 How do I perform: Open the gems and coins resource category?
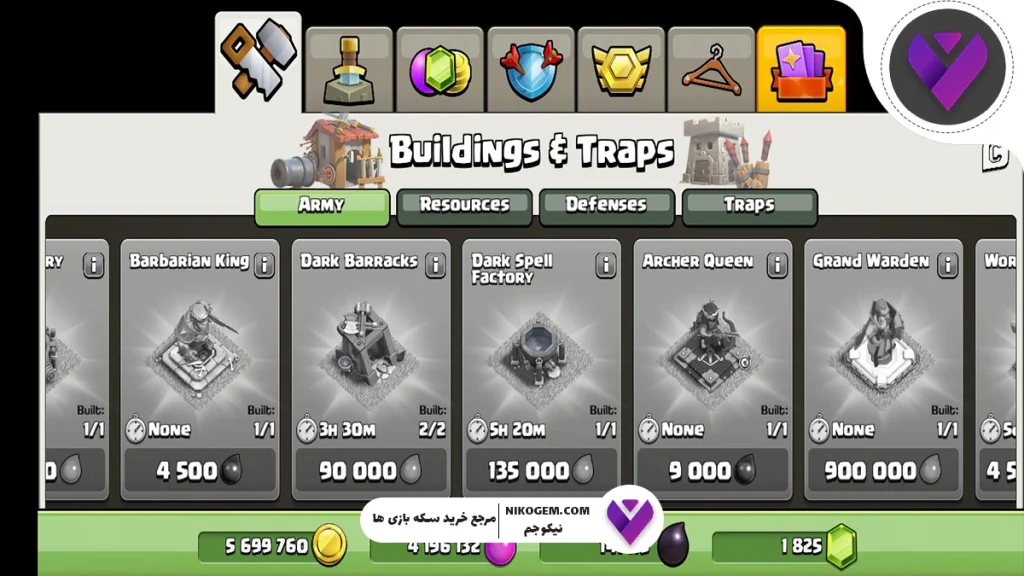click(440, 70)
